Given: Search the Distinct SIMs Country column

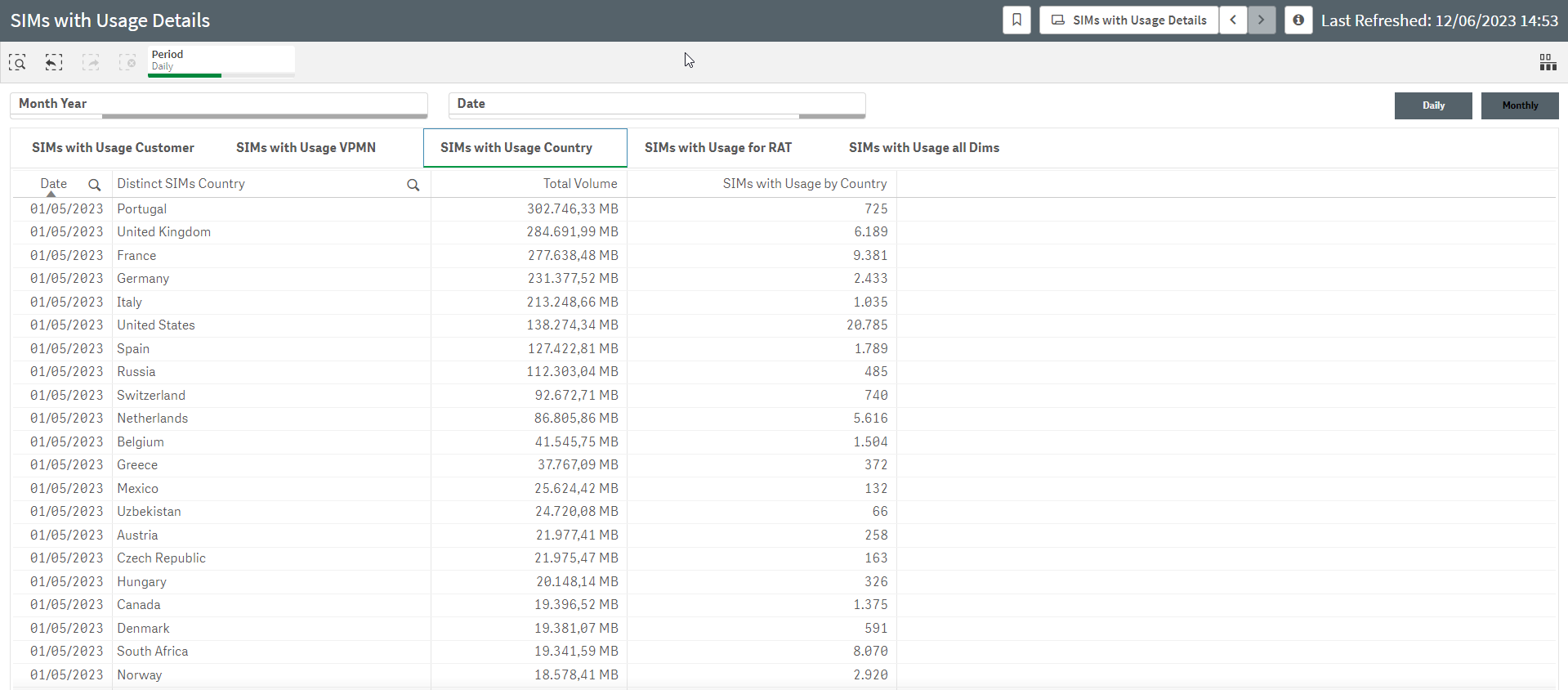Looking at the screenshot, I should (x=413, y=185).
